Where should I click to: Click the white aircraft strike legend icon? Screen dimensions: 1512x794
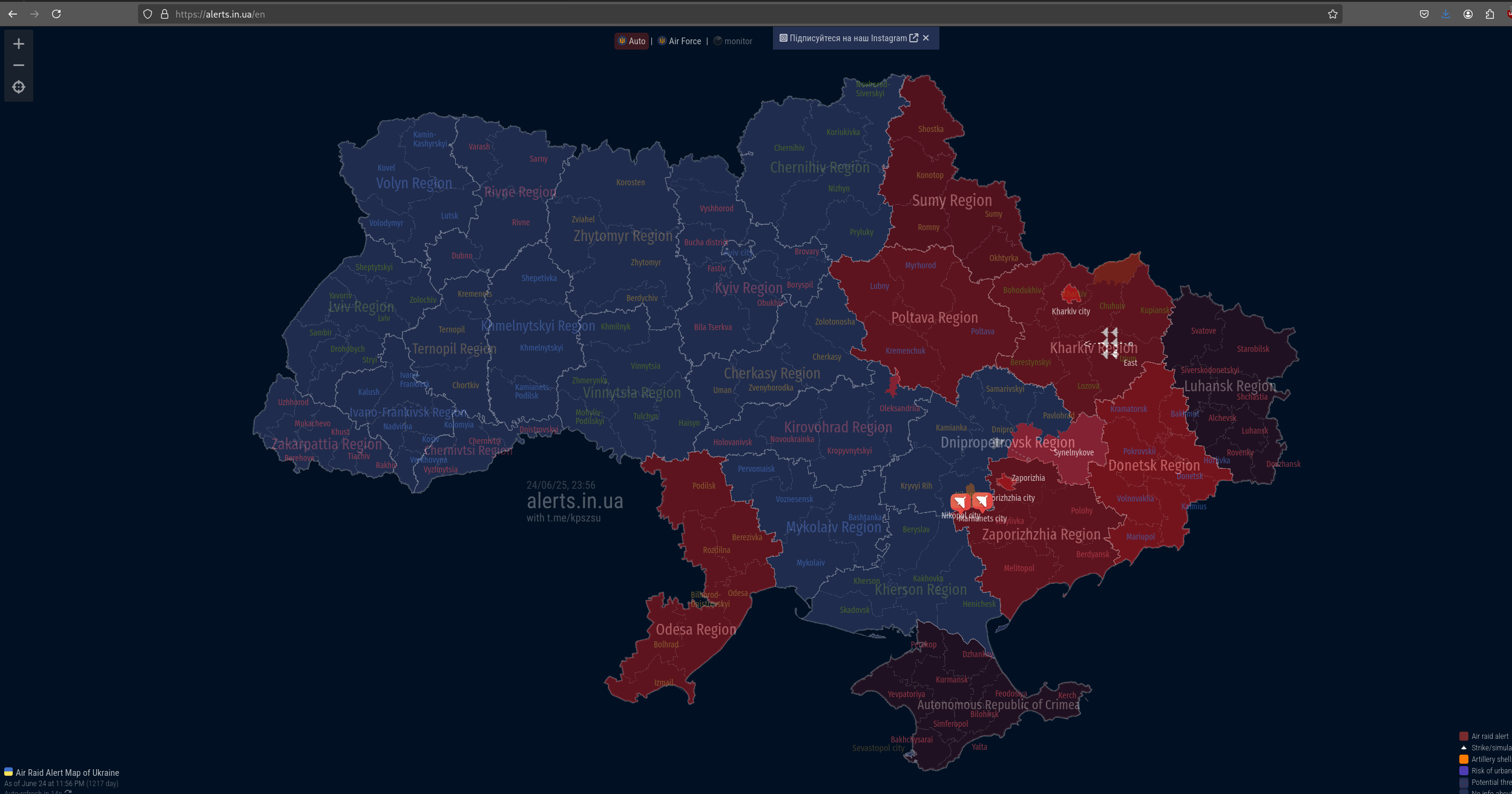pos(1464,747)
